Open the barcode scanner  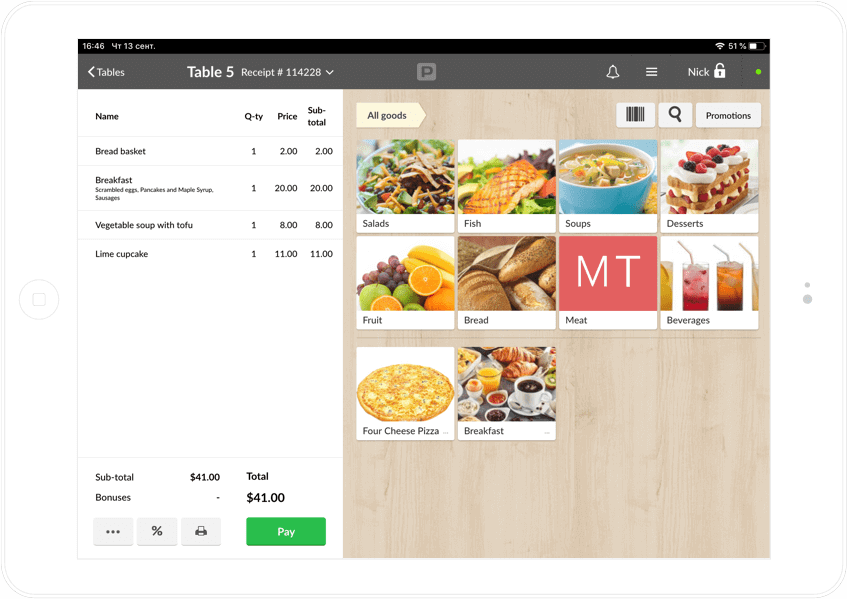[636, 115]
